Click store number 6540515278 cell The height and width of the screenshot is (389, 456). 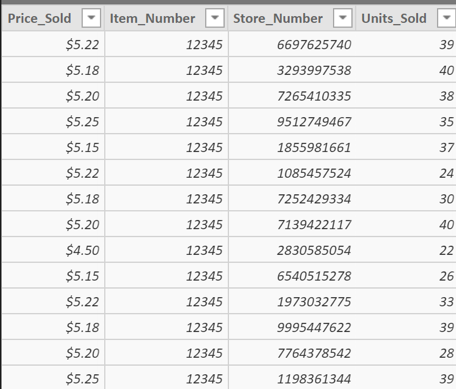point(292,276)
